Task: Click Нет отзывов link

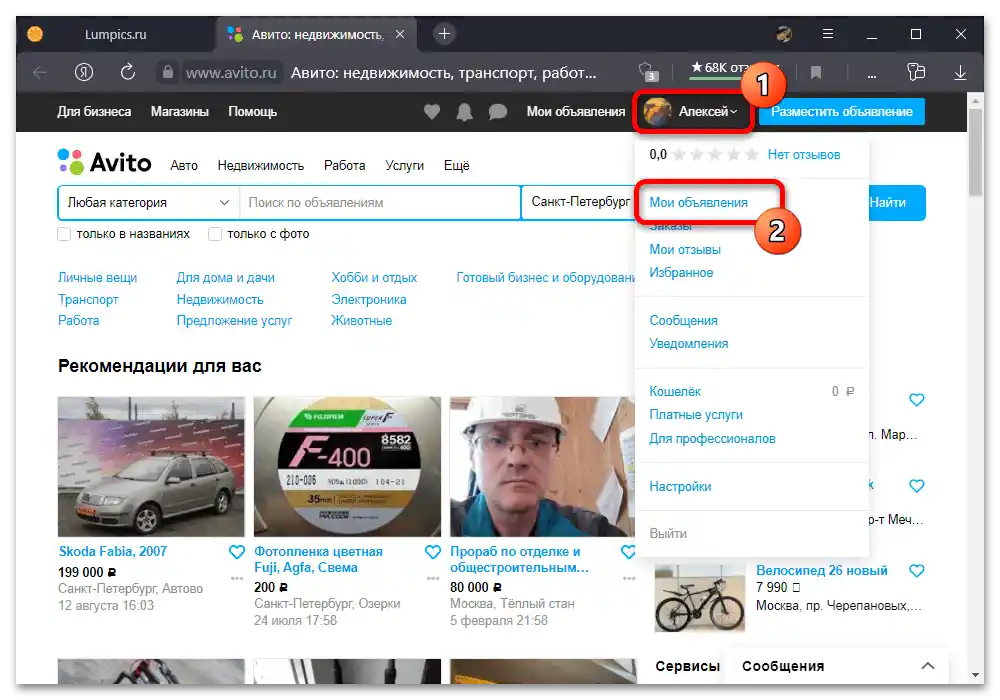Action: coord(804,154)
